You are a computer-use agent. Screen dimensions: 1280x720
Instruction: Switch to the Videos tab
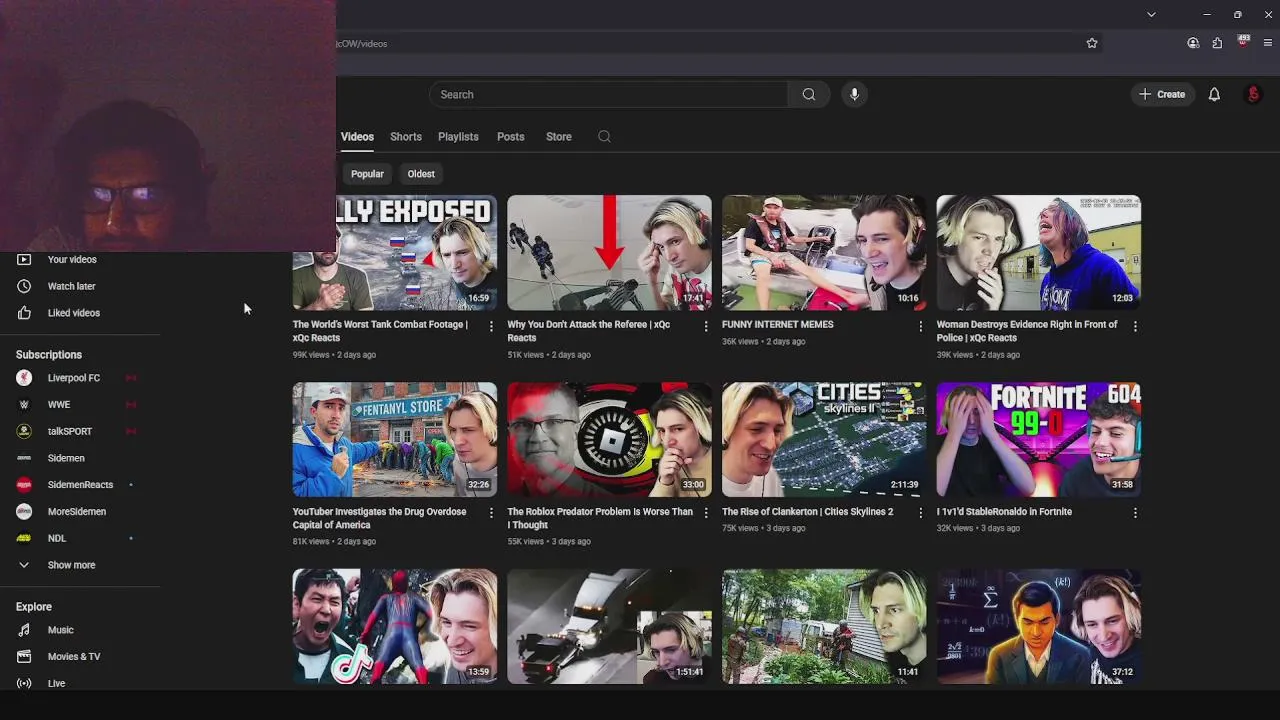point(357,137)
